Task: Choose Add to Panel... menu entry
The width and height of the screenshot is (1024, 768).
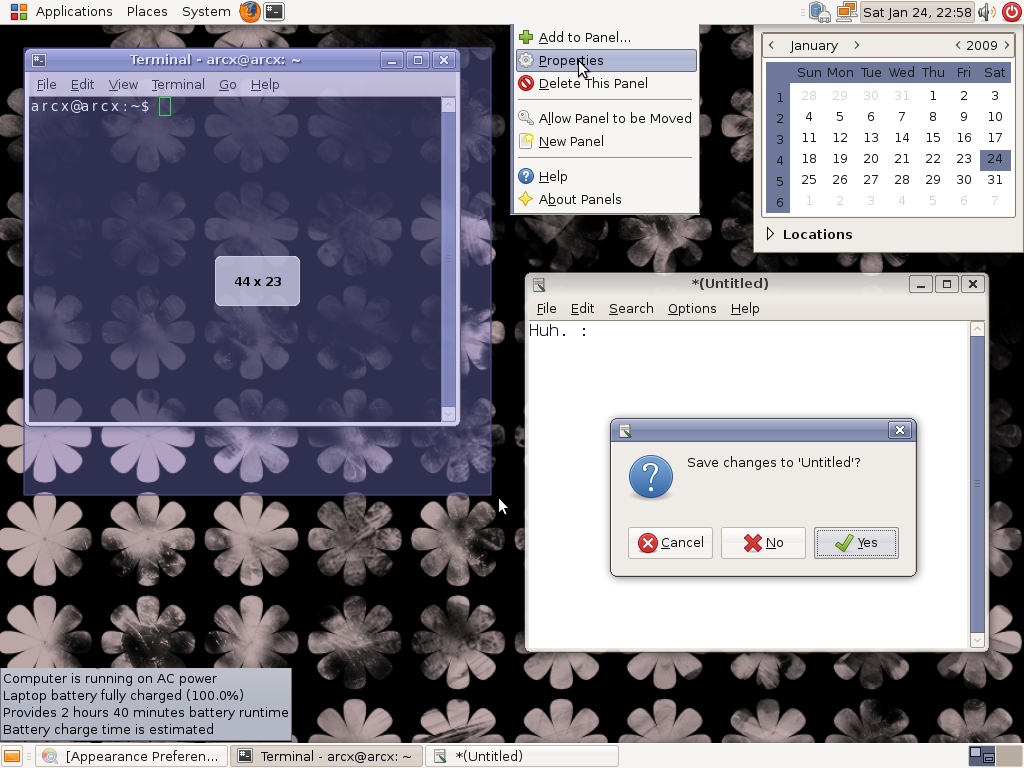Action: (x=607, y=37)
